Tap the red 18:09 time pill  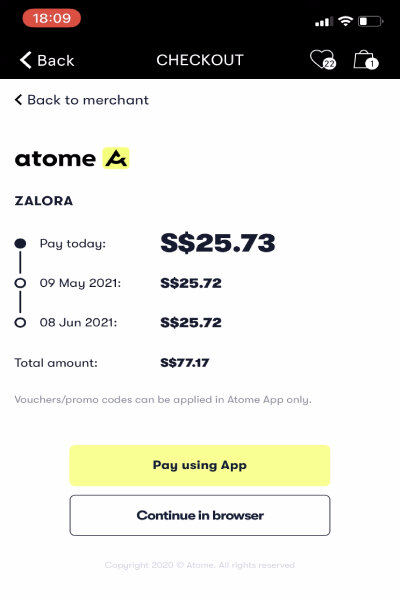click(x=52, y=18)
